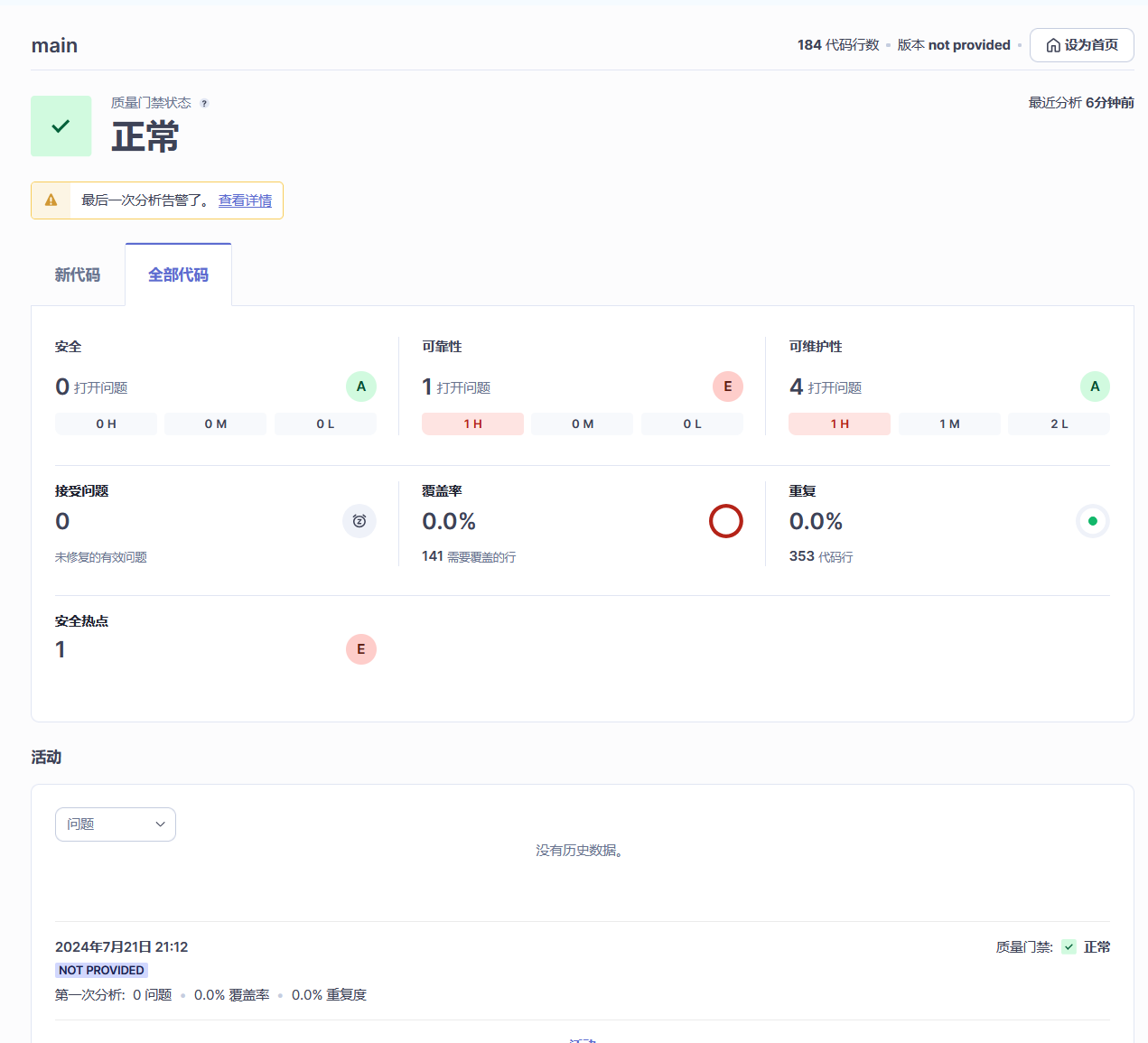Click the Security Hotspots E rating badge
1148x1043 pixels.
pos(360,649)
